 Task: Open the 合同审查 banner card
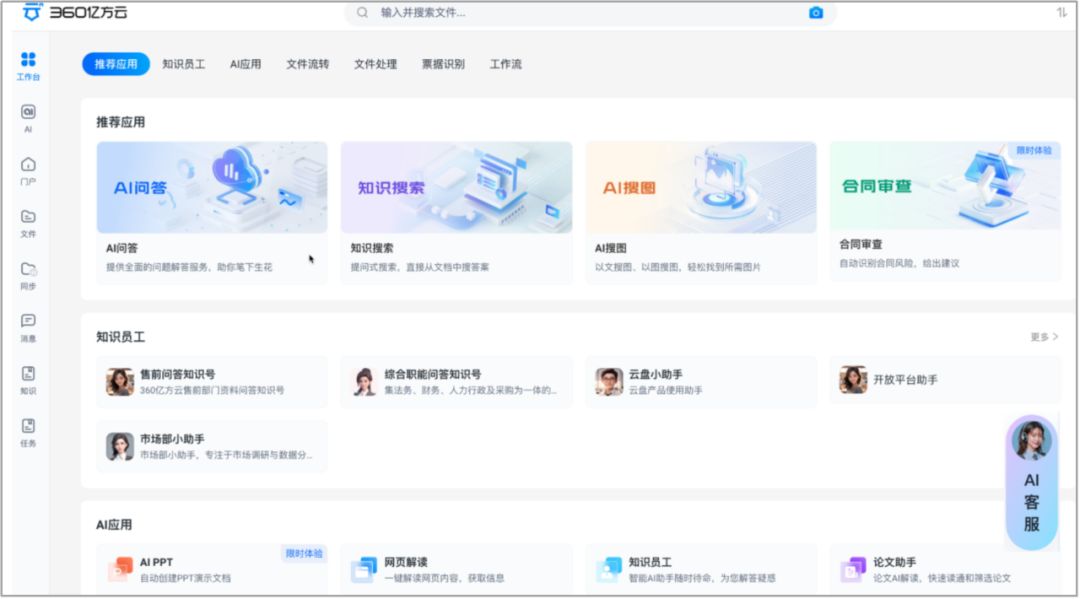click(x=946, y=185)
